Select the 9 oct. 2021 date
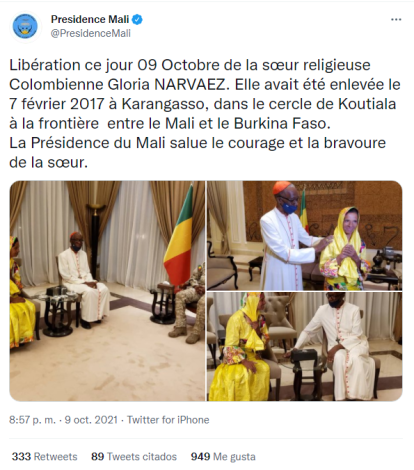 click(91, 420)
